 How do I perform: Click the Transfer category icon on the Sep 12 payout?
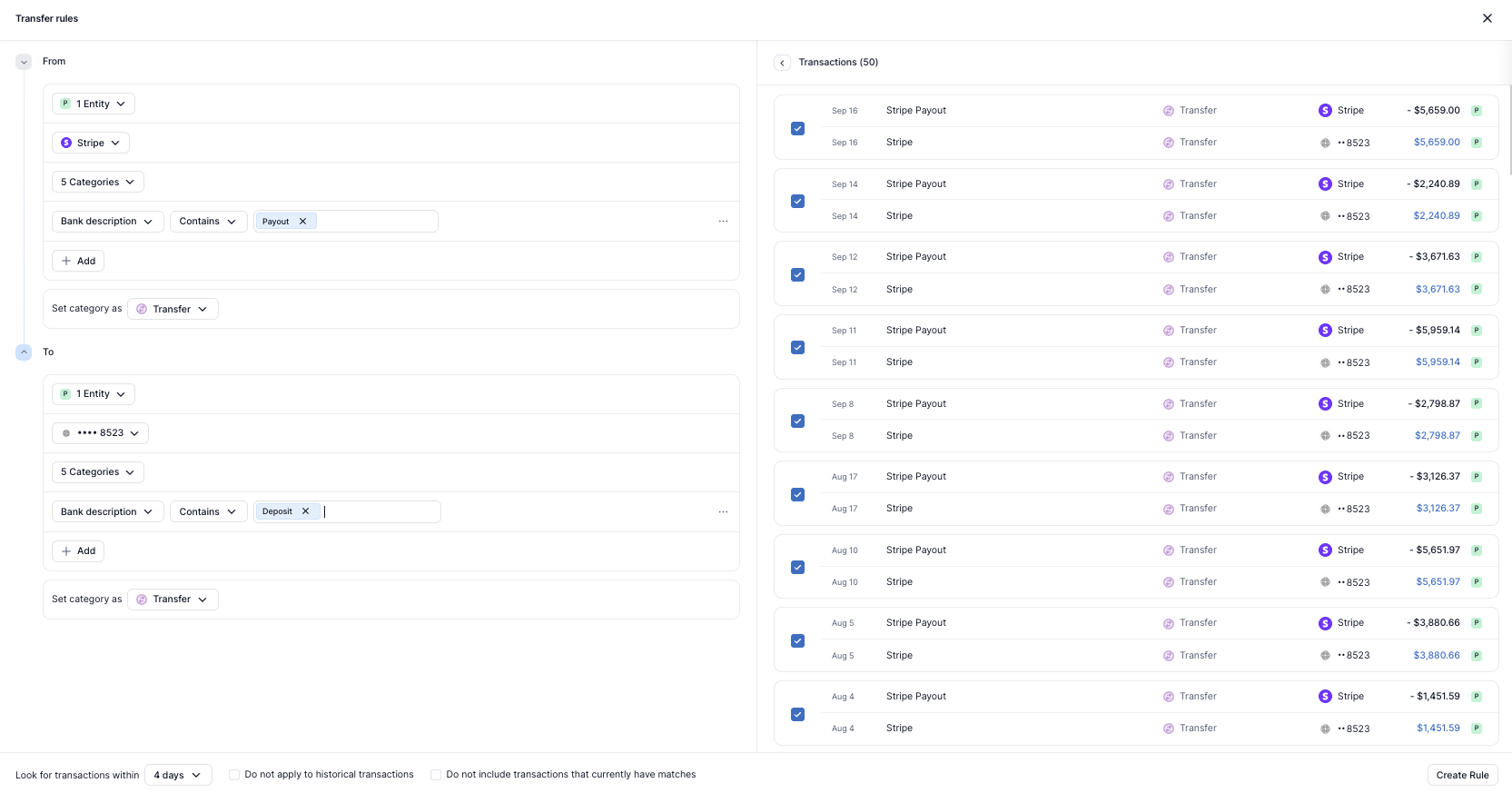click(1169, 258)
